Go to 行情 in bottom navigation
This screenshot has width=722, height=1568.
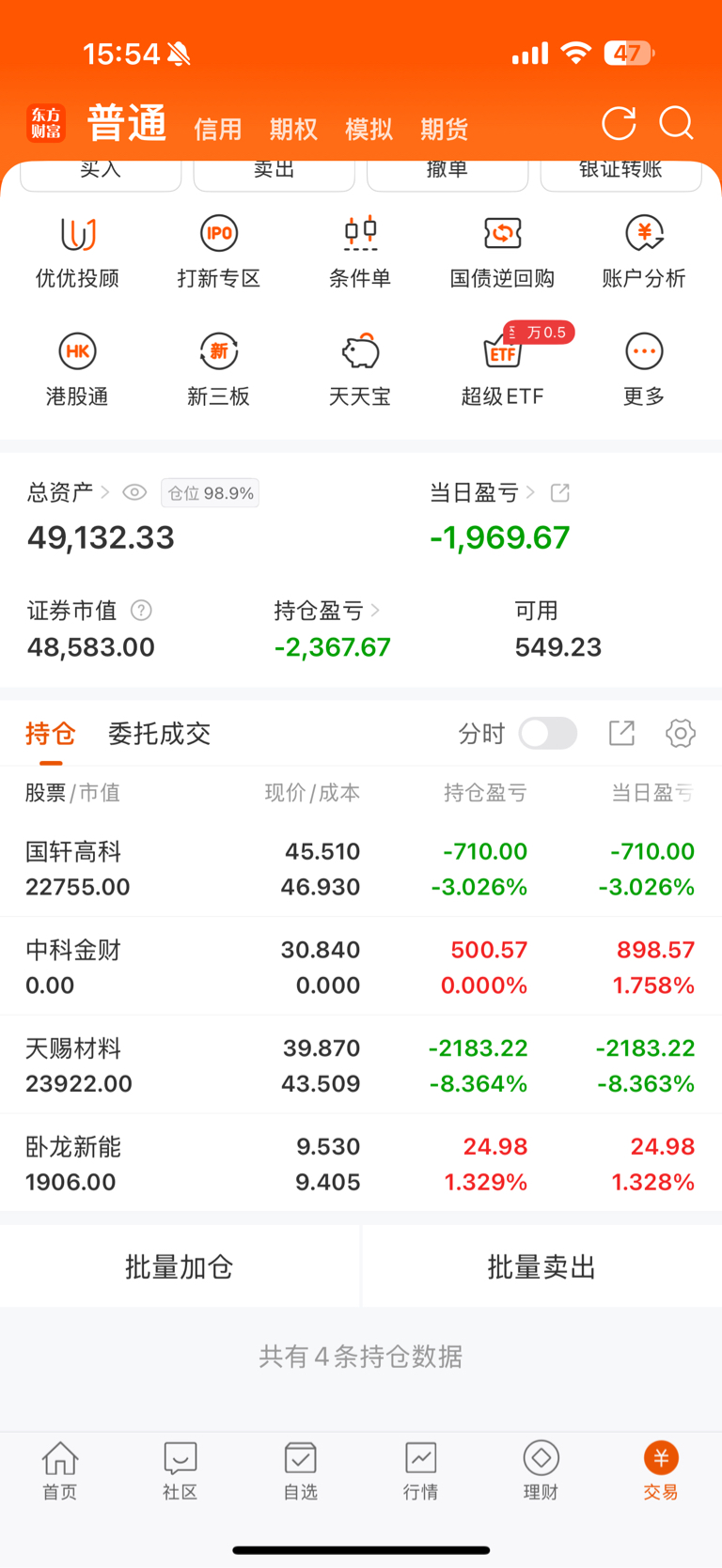click(420, 1470)
